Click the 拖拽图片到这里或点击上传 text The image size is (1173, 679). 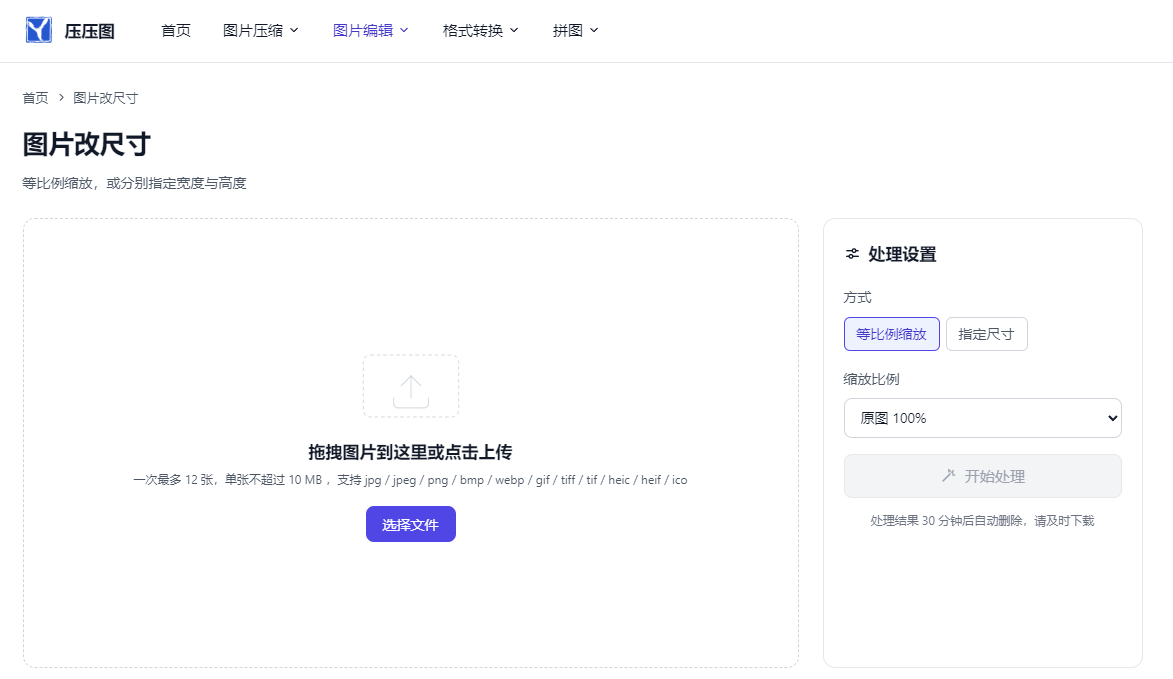point(410,452)
